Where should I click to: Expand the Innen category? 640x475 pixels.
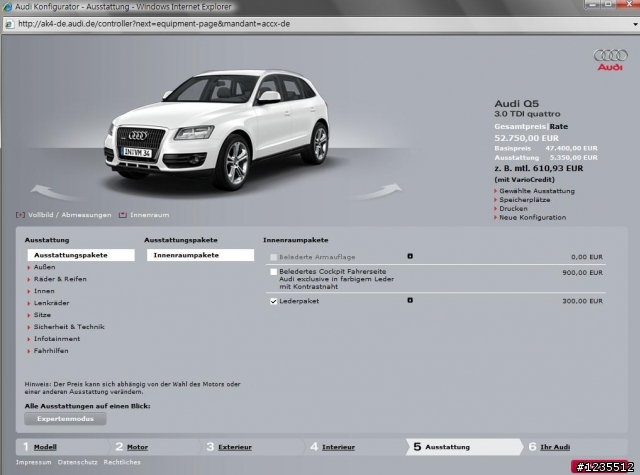[44, 291]
